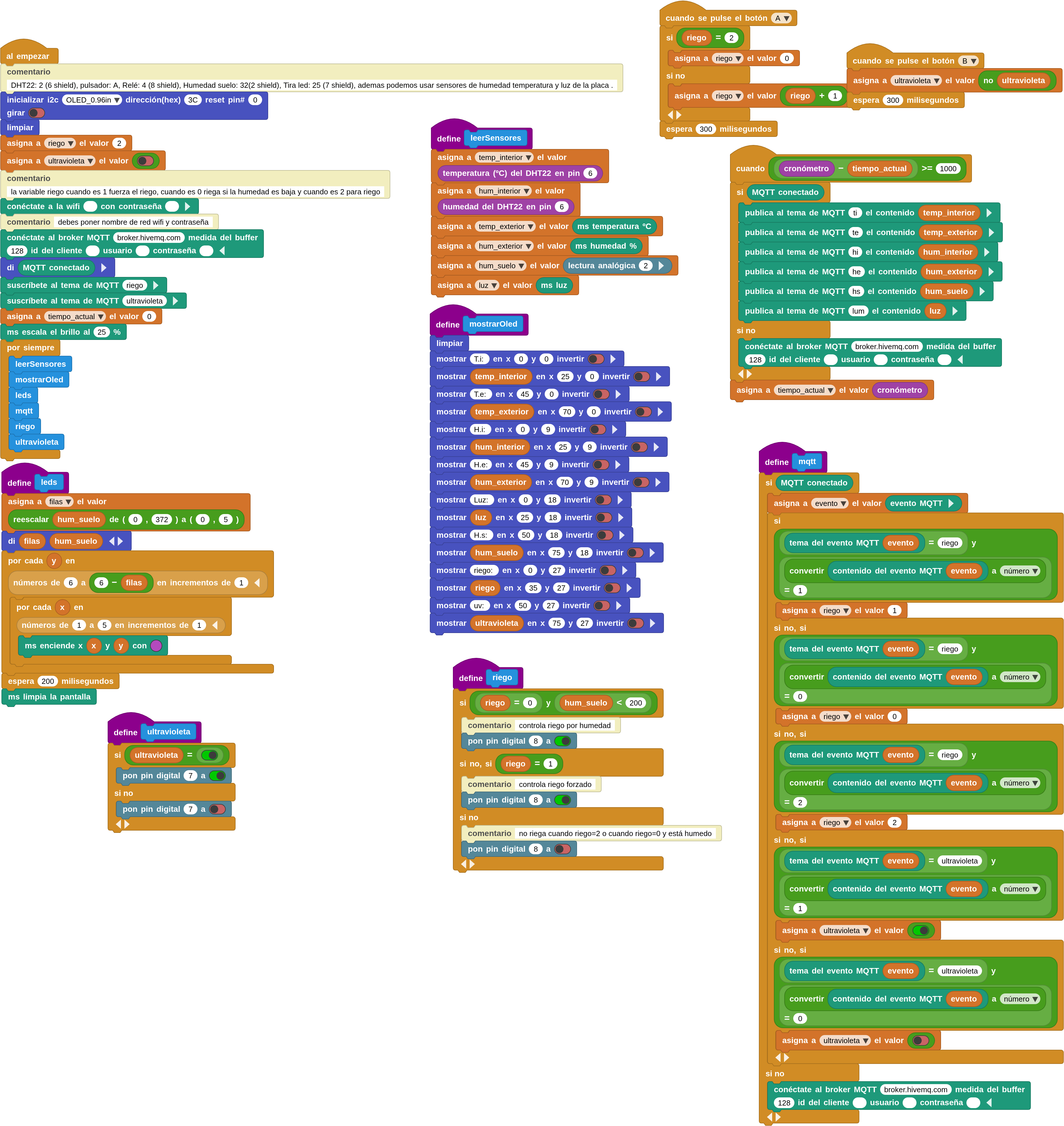Open button B dropdown in cuando se pulse
Screen dimensions: 1064x1126
point(969,61)
